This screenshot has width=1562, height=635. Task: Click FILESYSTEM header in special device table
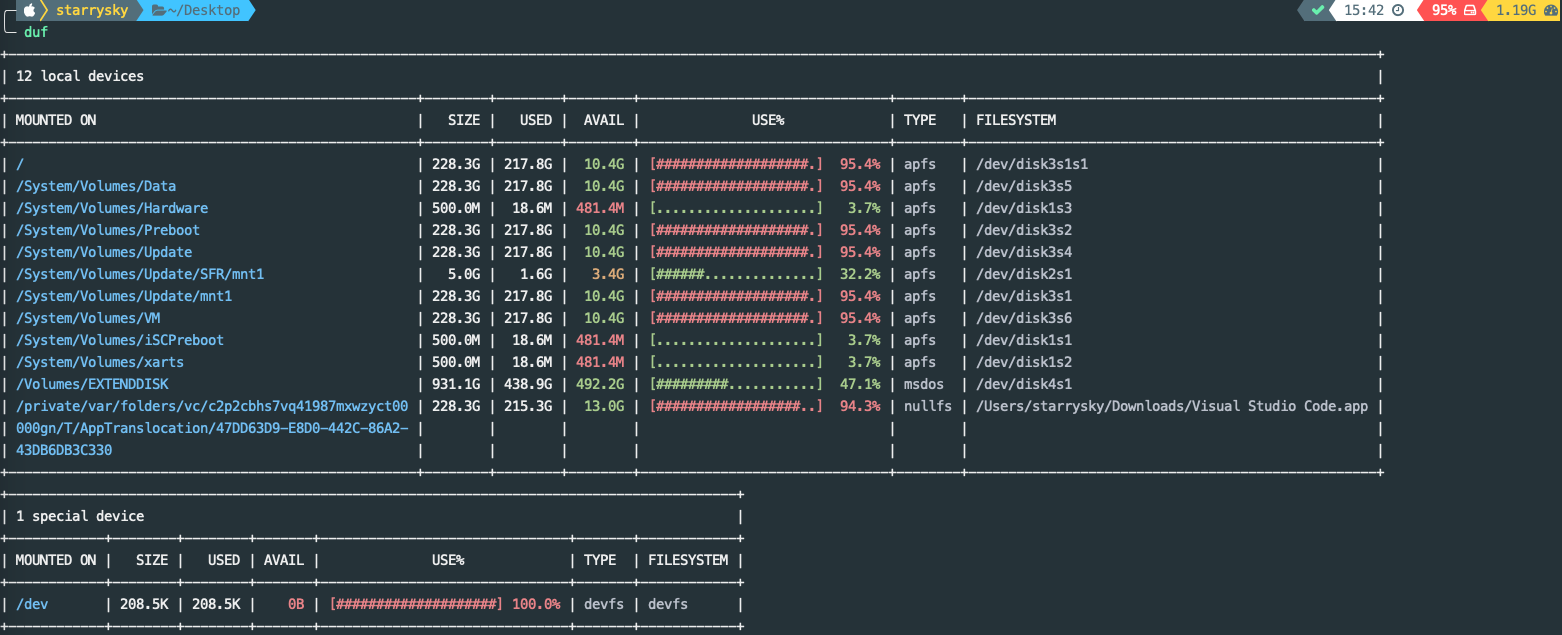click(688, 560)
